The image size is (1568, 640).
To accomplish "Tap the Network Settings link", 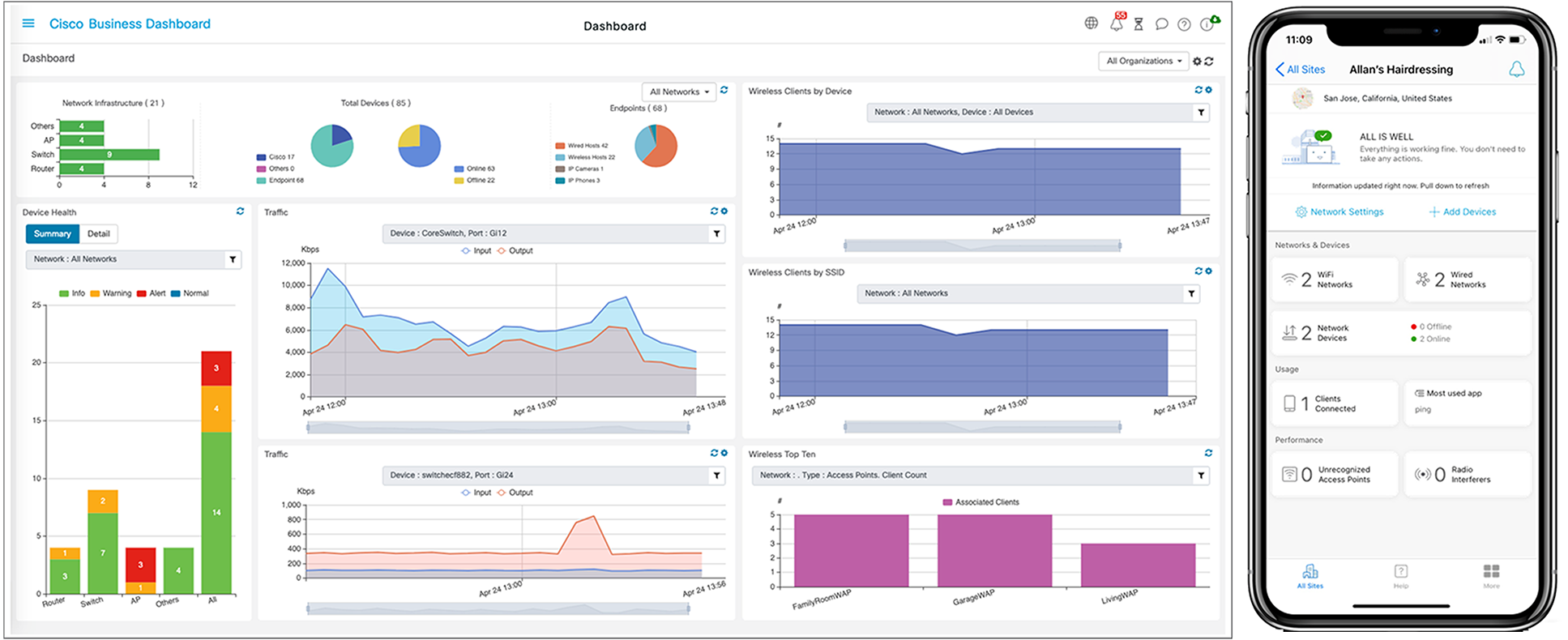I will (1339, 212).
